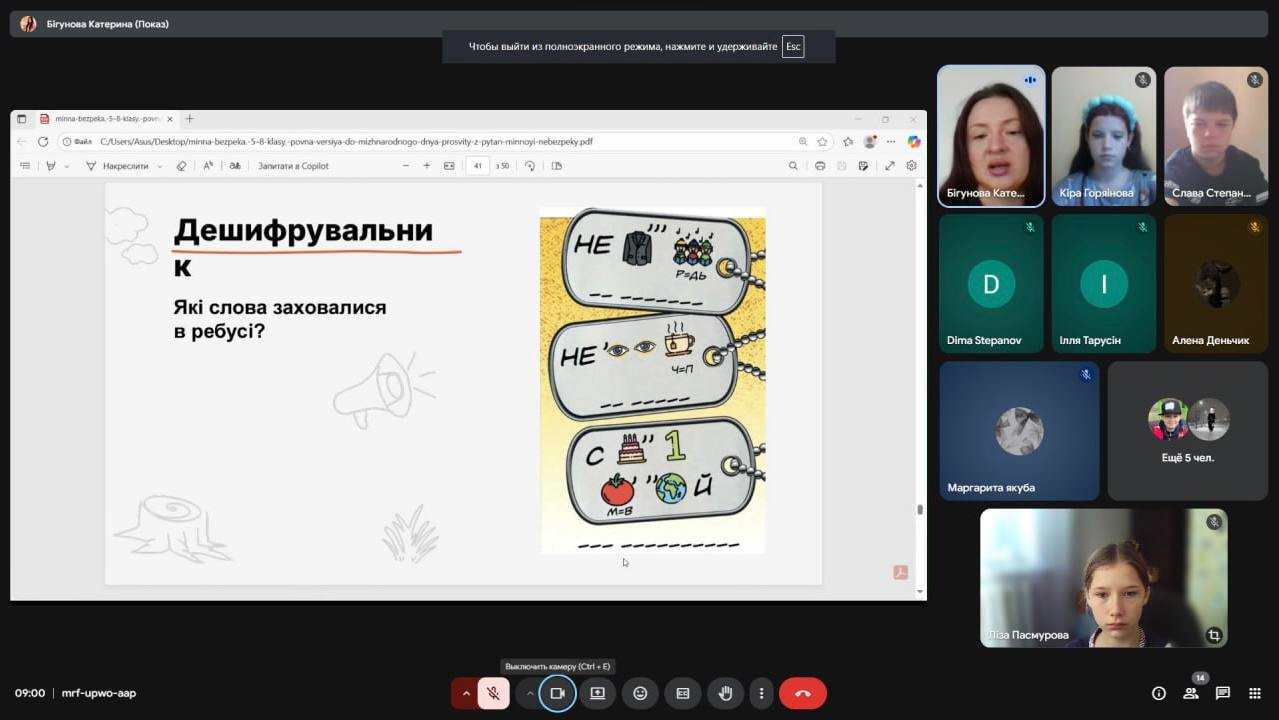The image size is (1279, 720).
Task: Open meeting details info icon
Action: tap(1158, 693)
